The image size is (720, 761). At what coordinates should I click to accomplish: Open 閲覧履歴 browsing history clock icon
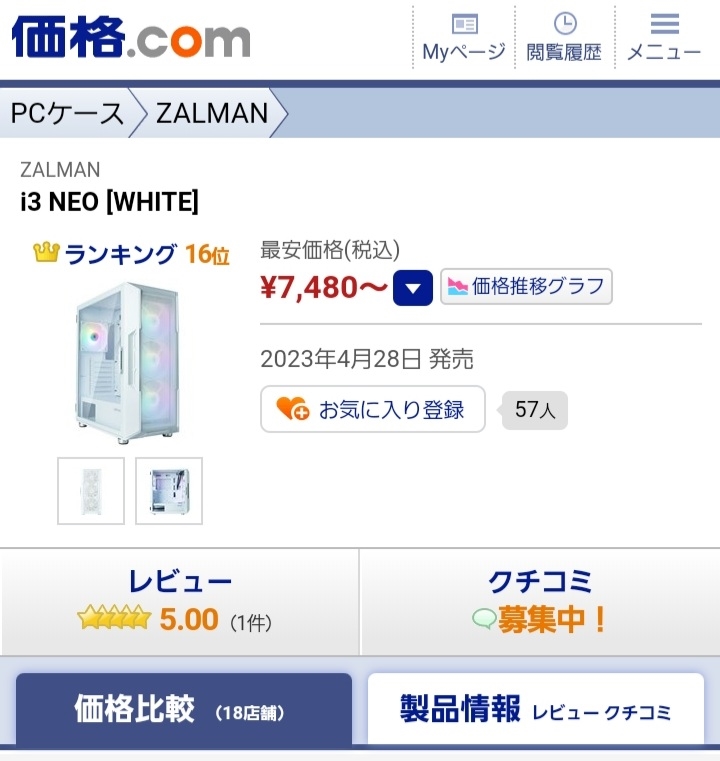coord(565,24)
